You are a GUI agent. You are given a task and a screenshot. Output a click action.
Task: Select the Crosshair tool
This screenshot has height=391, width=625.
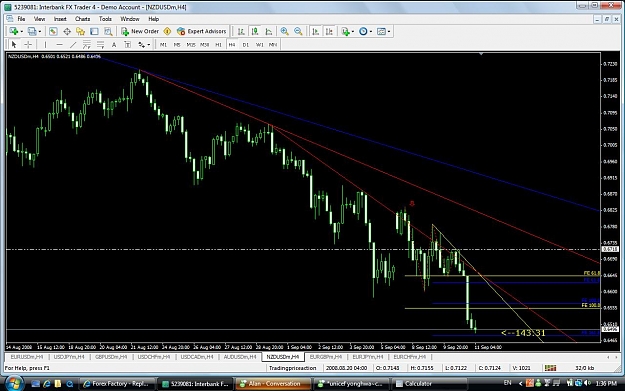(x=28, y=45)
